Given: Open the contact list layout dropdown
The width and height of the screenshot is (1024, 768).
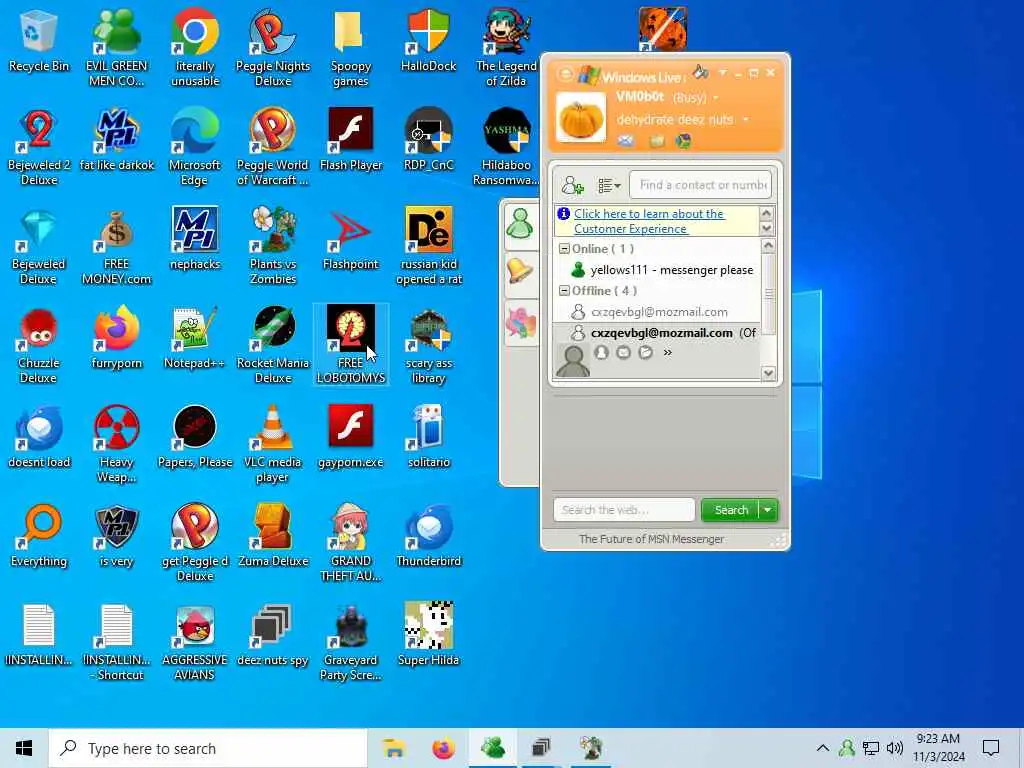Looking at the screenshot, I should click(x=609, y=185).
